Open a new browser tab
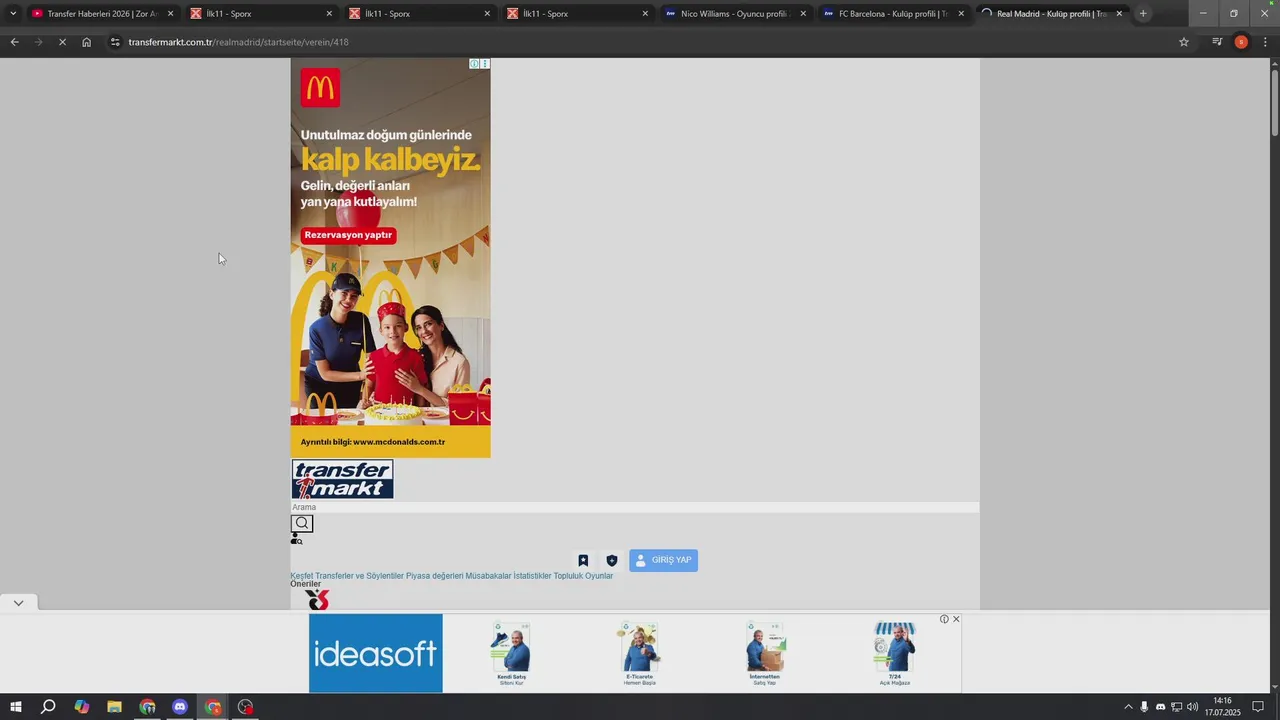The width and height of the screenshot is (1280, 720). pyautogui.click(x=1143, y=14)
